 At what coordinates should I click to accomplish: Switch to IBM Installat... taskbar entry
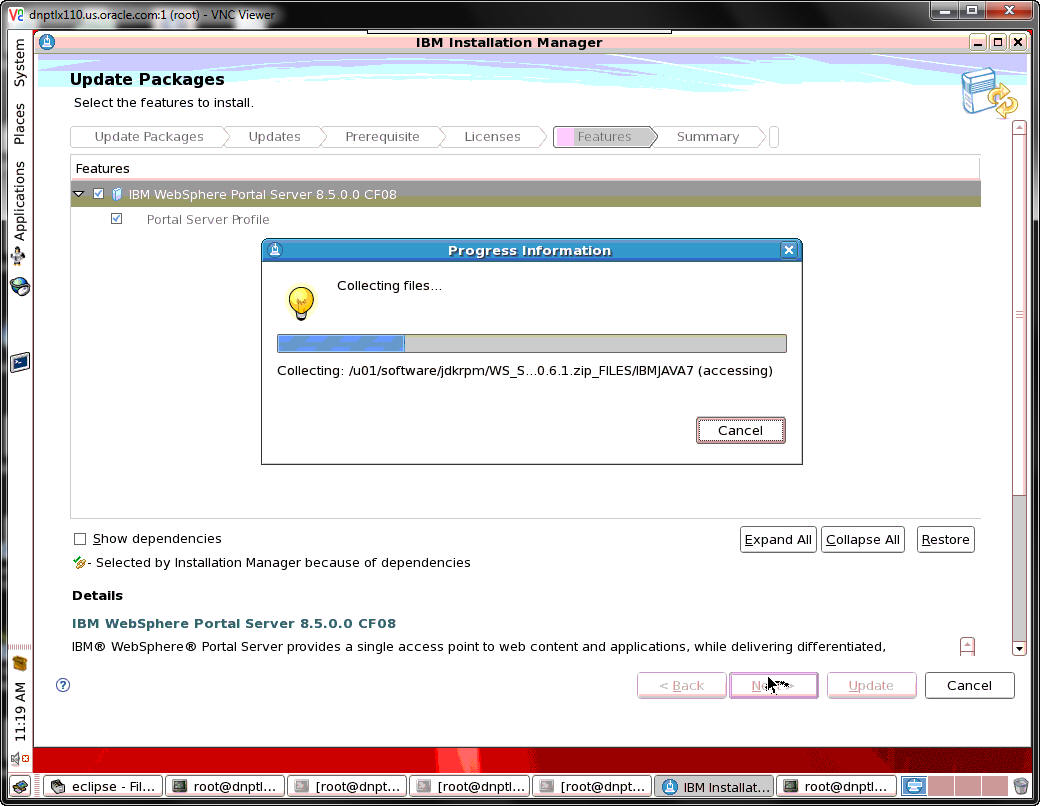coord(714,786)
